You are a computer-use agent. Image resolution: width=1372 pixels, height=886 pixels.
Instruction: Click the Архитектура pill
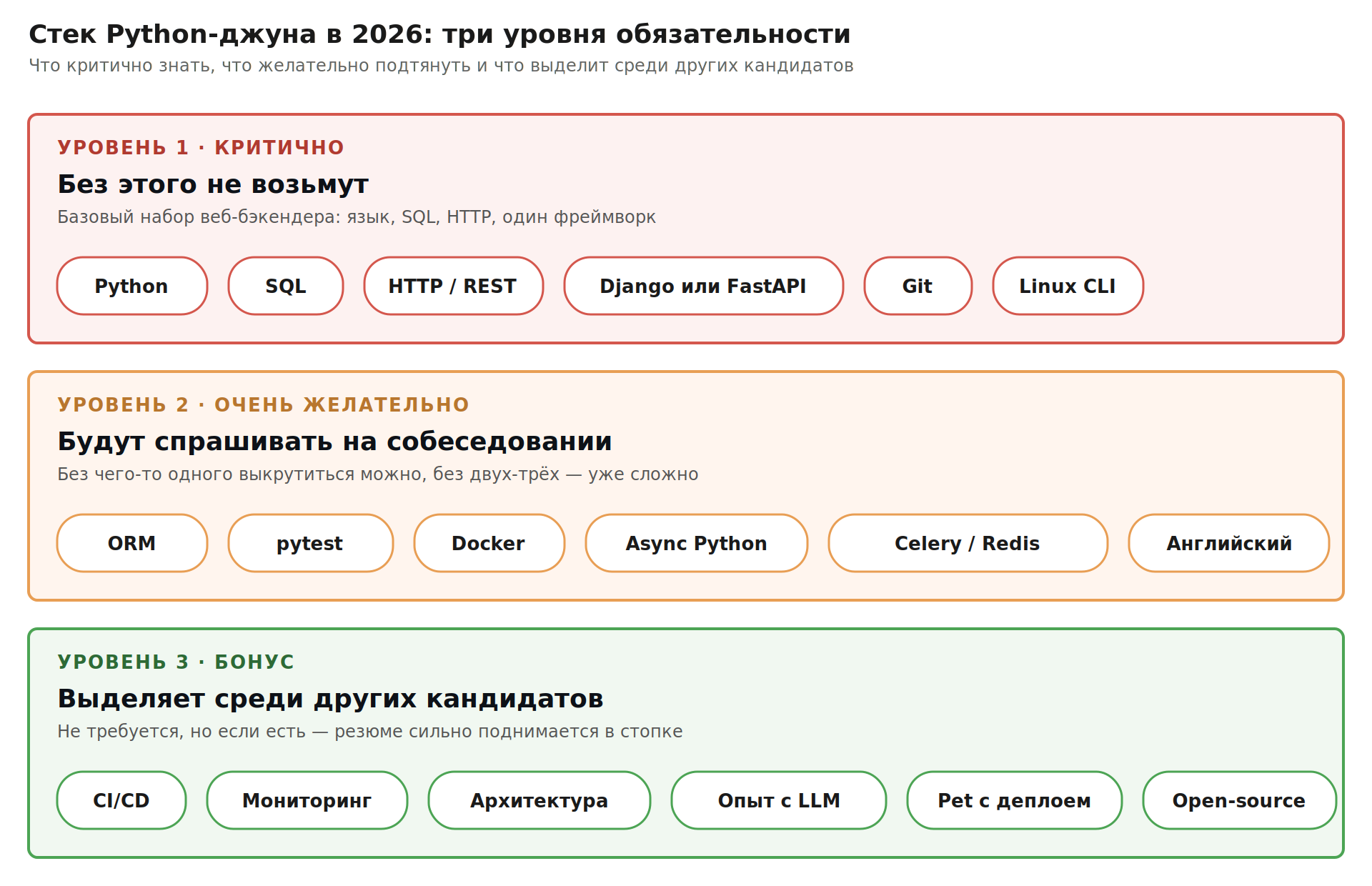coord(540,800)
